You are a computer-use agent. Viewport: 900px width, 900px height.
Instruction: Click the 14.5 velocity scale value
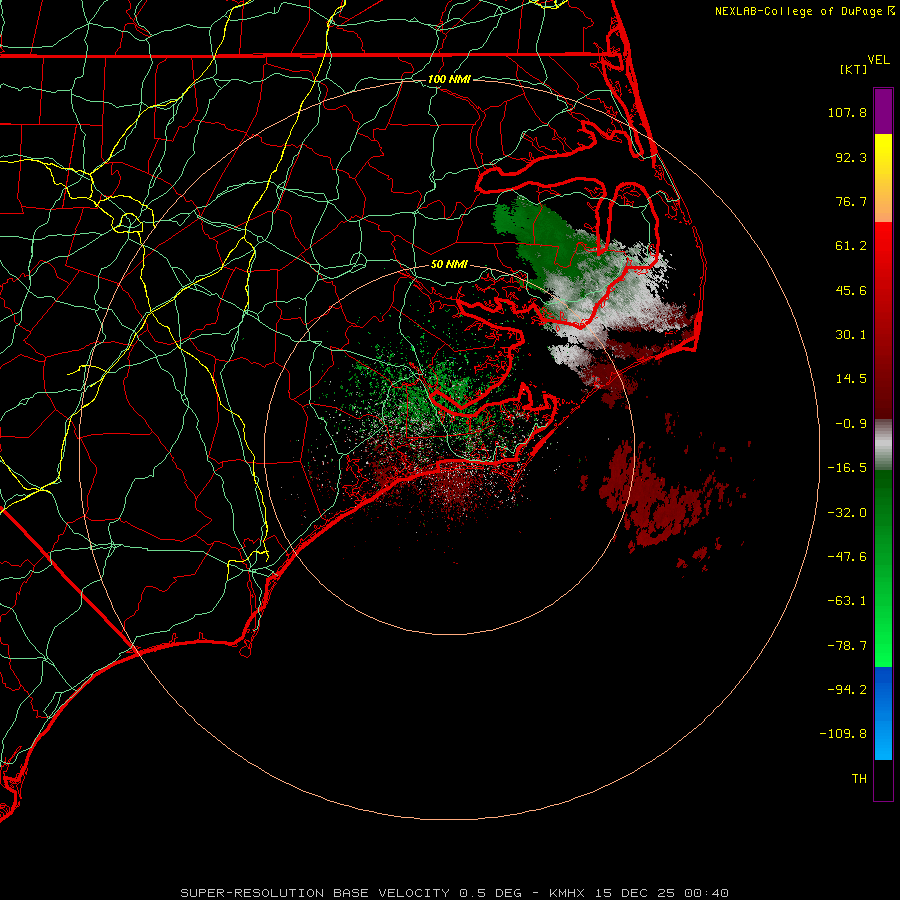pyautogui.click(x=851, y=379)
